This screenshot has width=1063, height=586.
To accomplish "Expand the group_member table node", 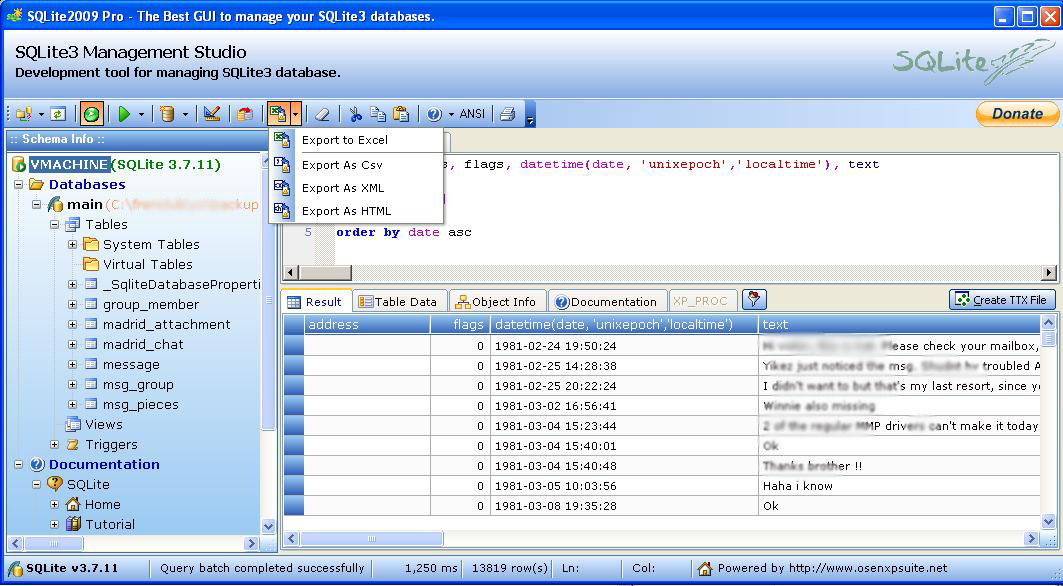I will (x=73, y=305).
